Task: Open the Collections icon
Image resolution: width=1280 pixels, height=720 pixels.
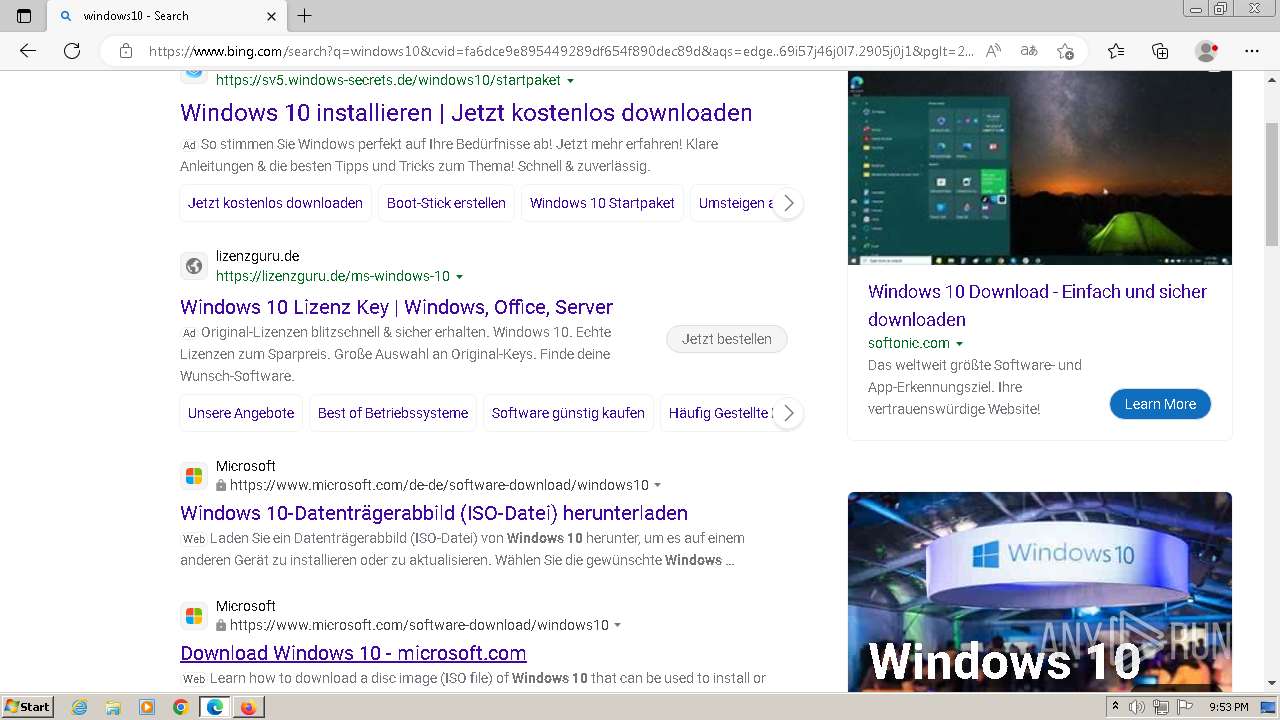Action: (1160, 51)
